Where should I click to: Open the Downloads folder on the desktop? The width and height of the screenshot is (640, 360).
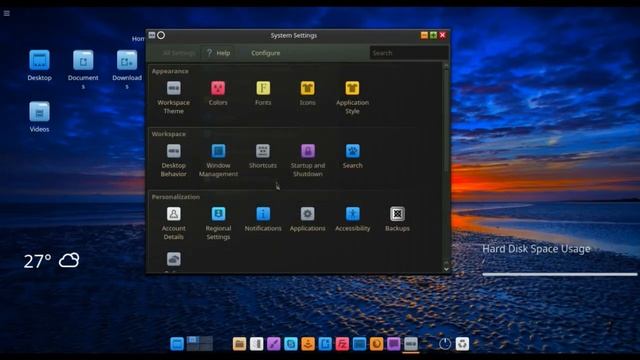[127, 69]
